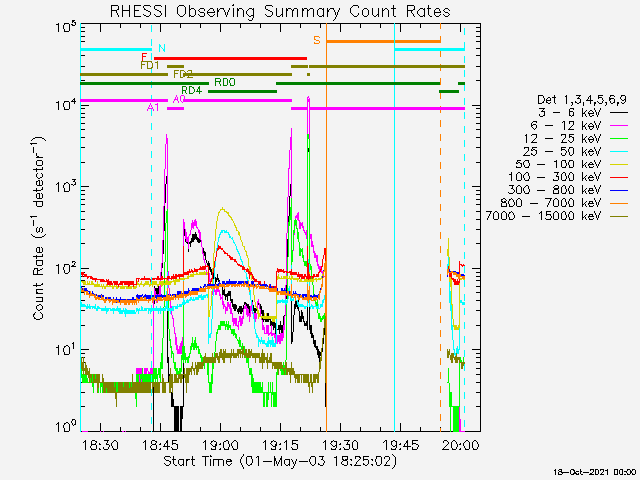Click the red 'F' flare flag label
Screen dimensions: 640x480
[144, 57]
